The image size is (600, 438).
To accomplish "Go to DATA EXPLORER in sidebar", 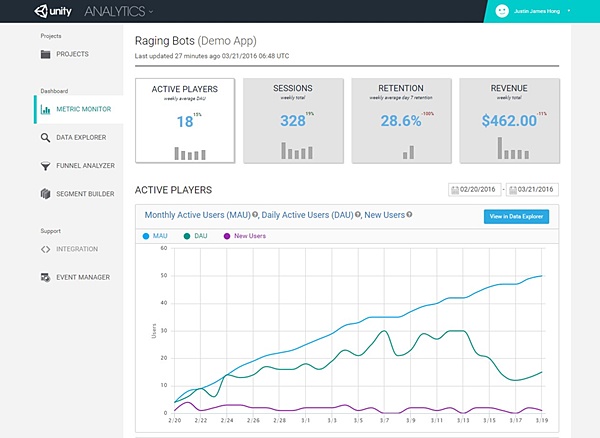I will coord(81,137).
